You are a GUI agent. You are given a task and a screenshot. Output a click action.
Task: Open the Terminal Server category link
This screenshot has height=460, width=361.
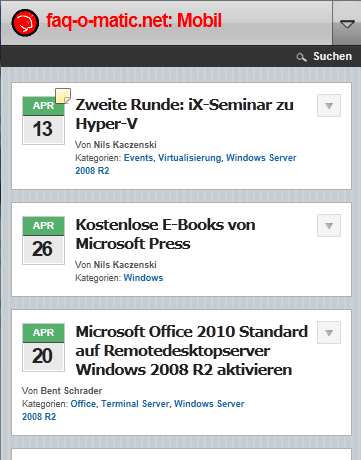point(135,404)
